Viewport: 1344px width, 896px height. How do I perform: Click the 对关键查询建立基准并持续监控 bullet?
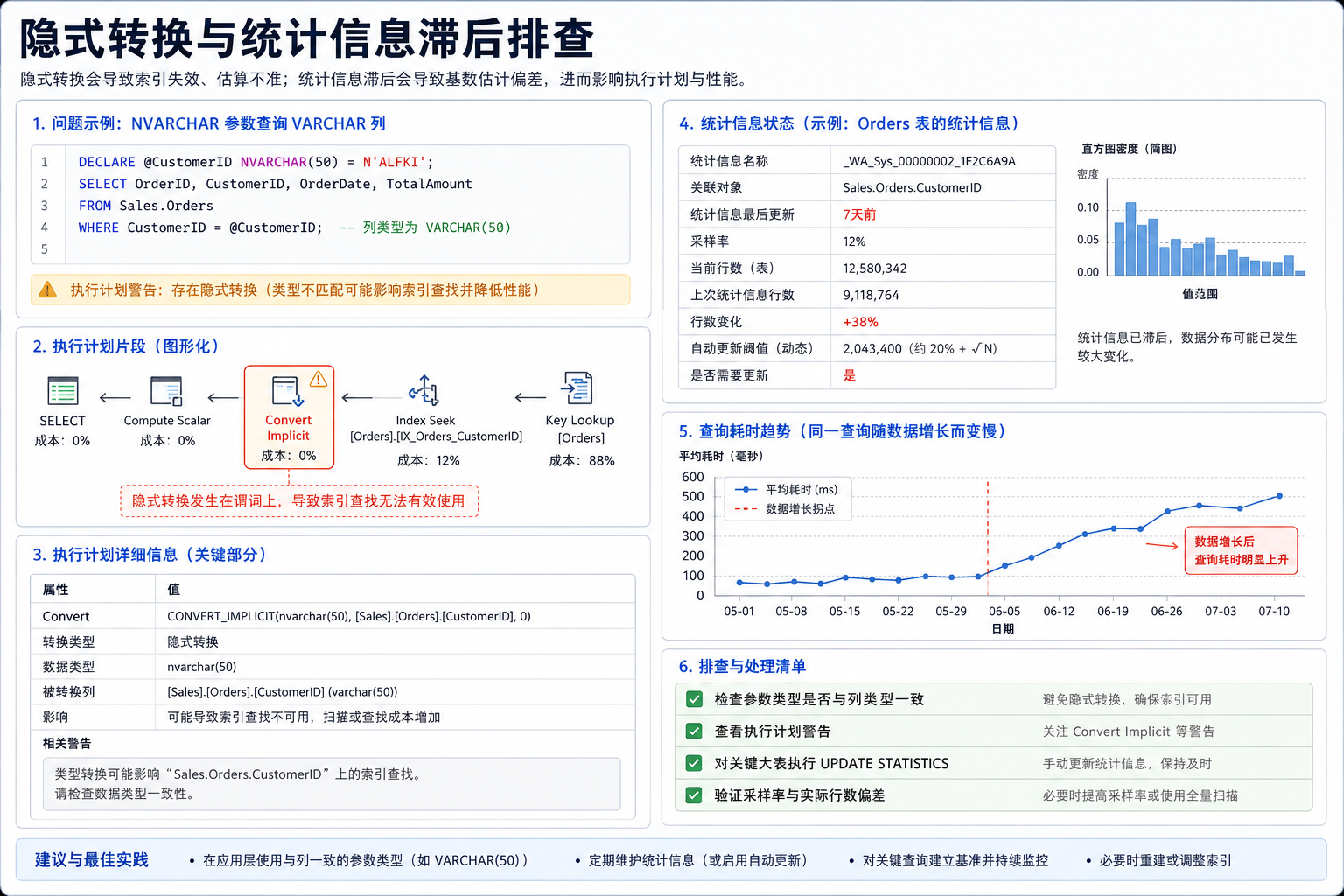955,861
